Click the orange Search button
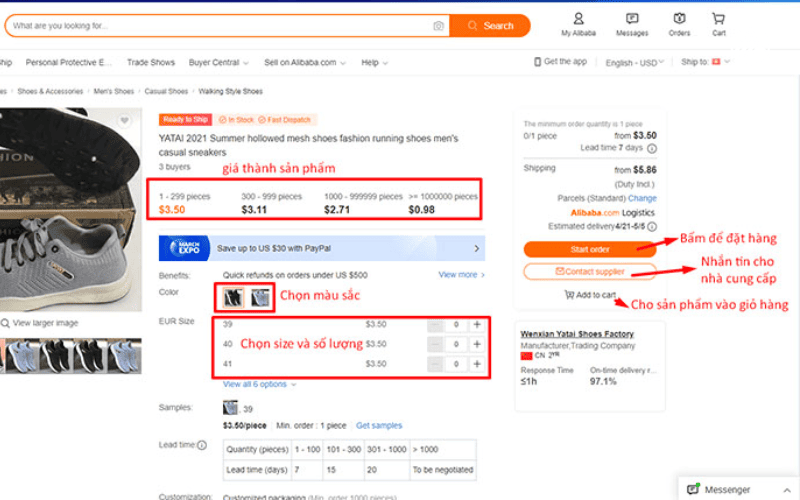The width and height of the screenshot is (800, 500). 490,26
